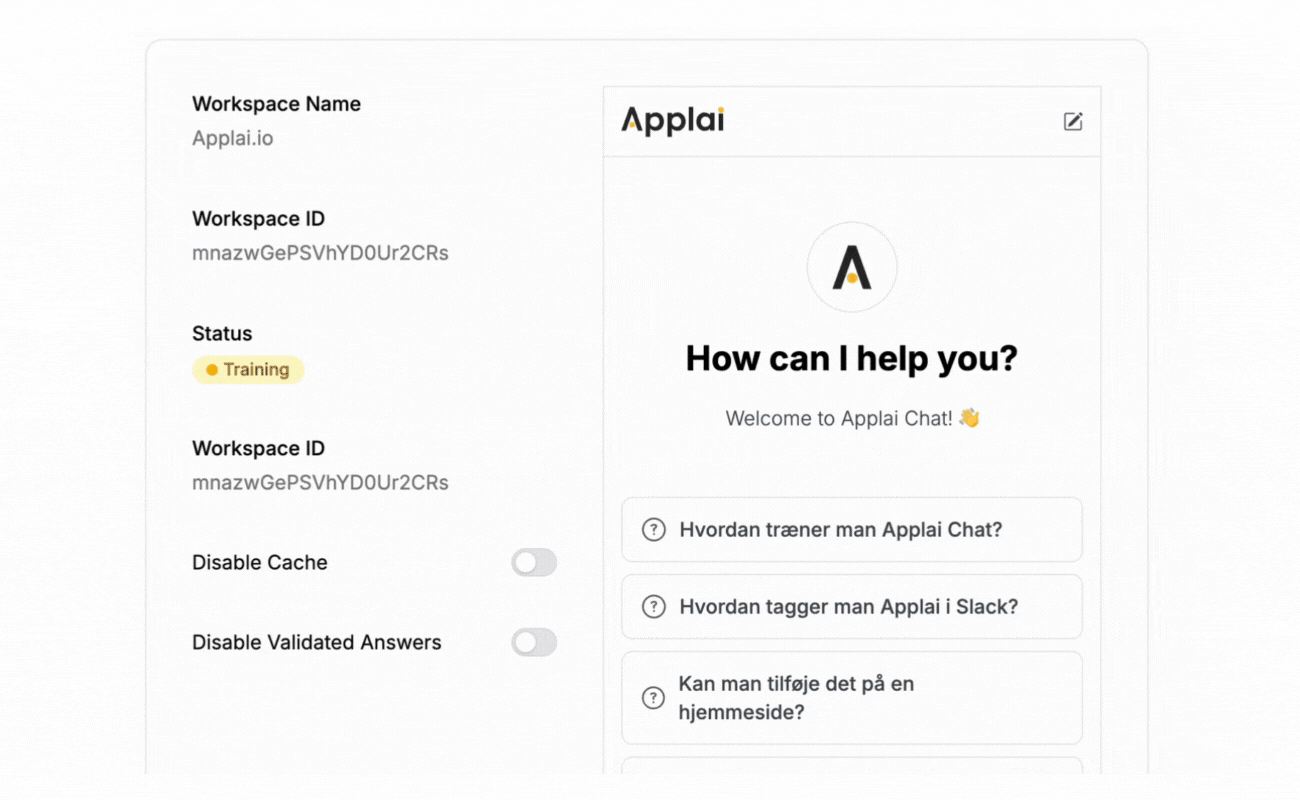Enable the Disable Validated Answers switch
Image resolution: width=1300 pixels, height=800 pixels.
534,643
